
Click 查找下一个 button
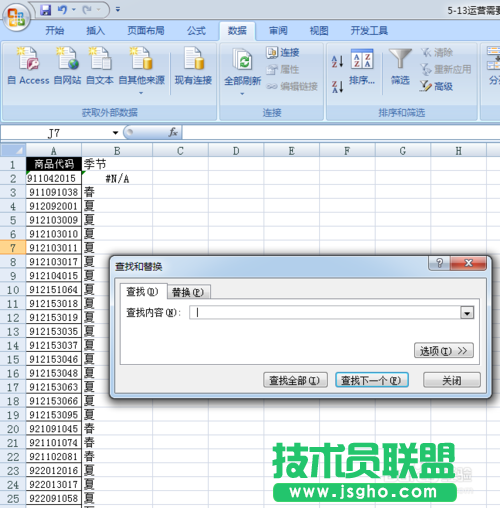[372, 380]
